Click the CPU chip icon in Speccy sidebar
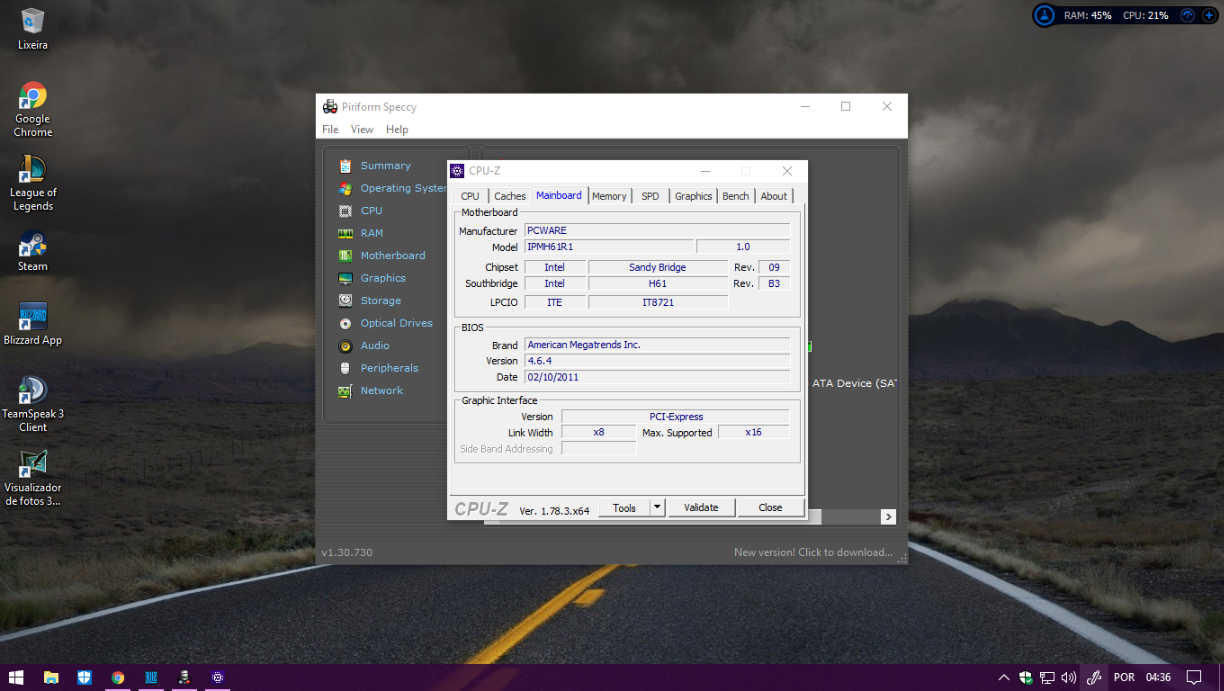The image size is (1224, 691). point(345,211)
